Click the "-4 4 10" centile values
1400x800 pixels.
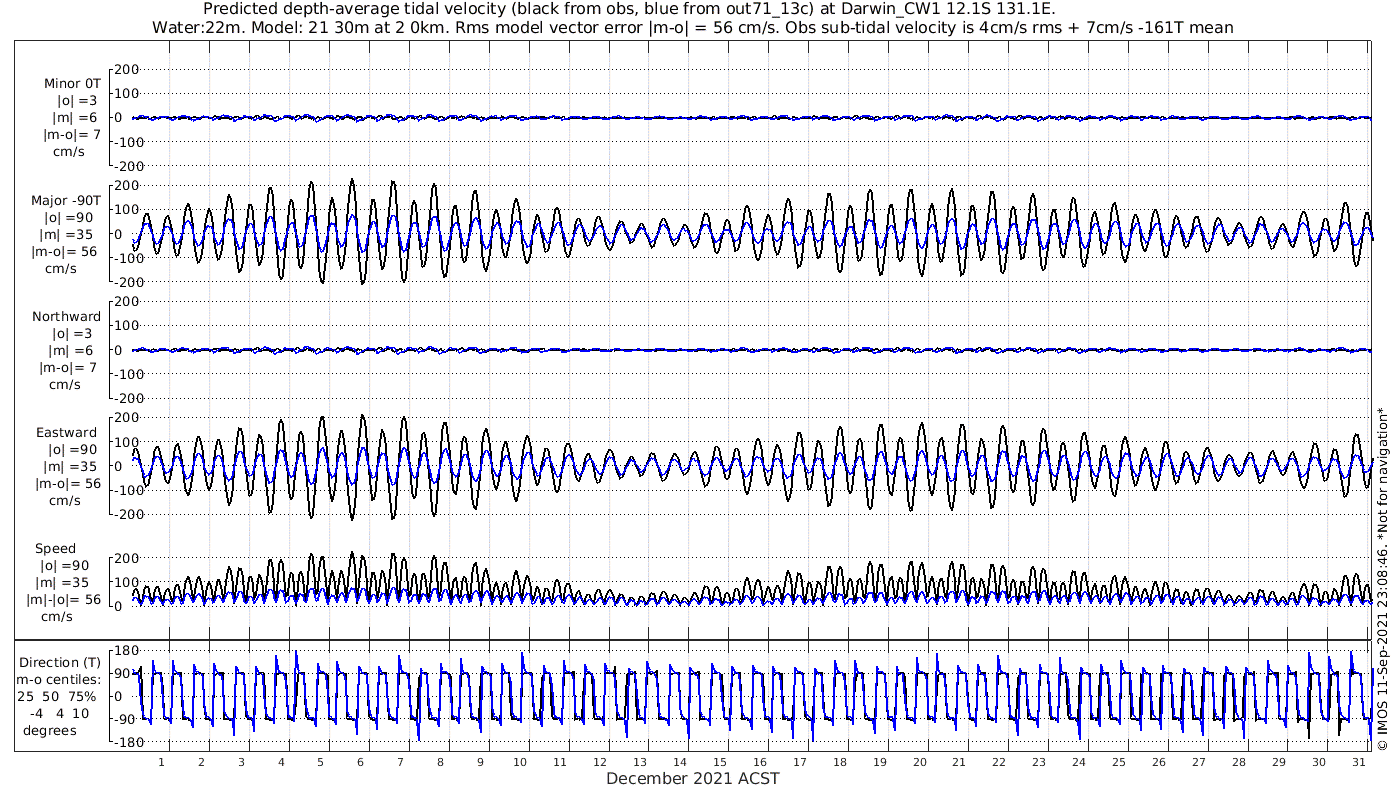point(59,714)
